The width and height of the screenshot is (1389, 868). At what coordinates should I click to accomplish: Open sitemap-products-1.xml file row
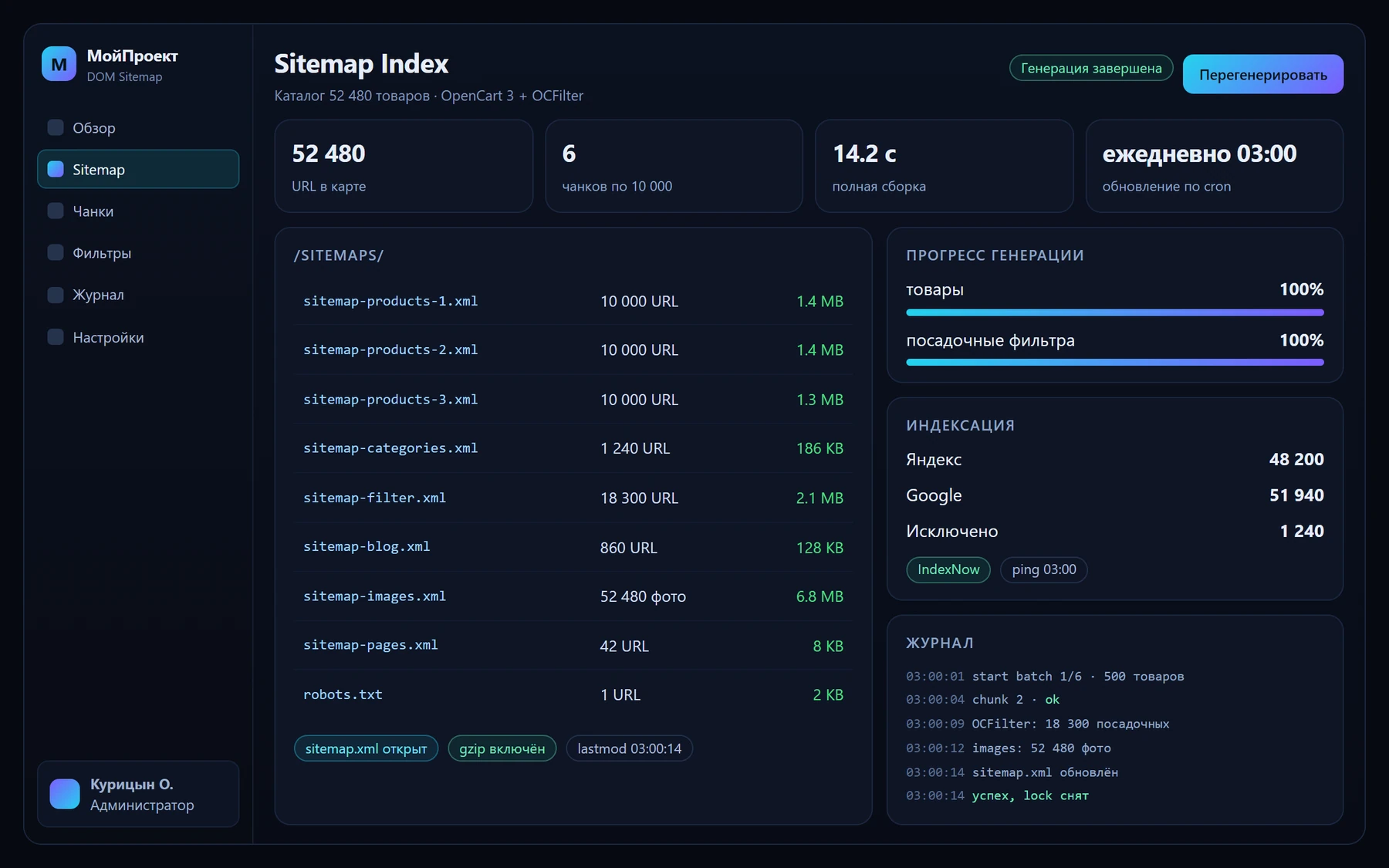(x=573, y=301)
